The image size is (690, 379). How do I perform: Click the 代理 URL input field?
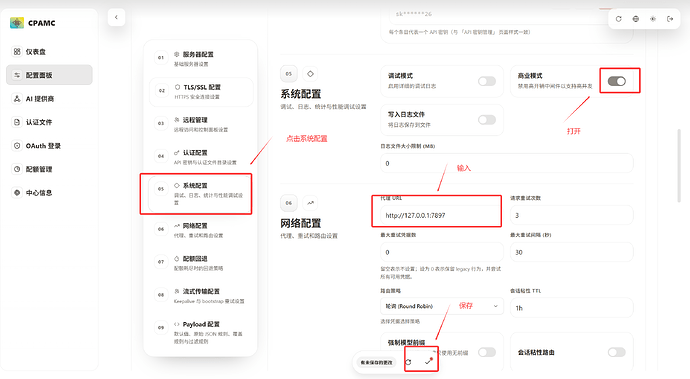click(442, 215)
